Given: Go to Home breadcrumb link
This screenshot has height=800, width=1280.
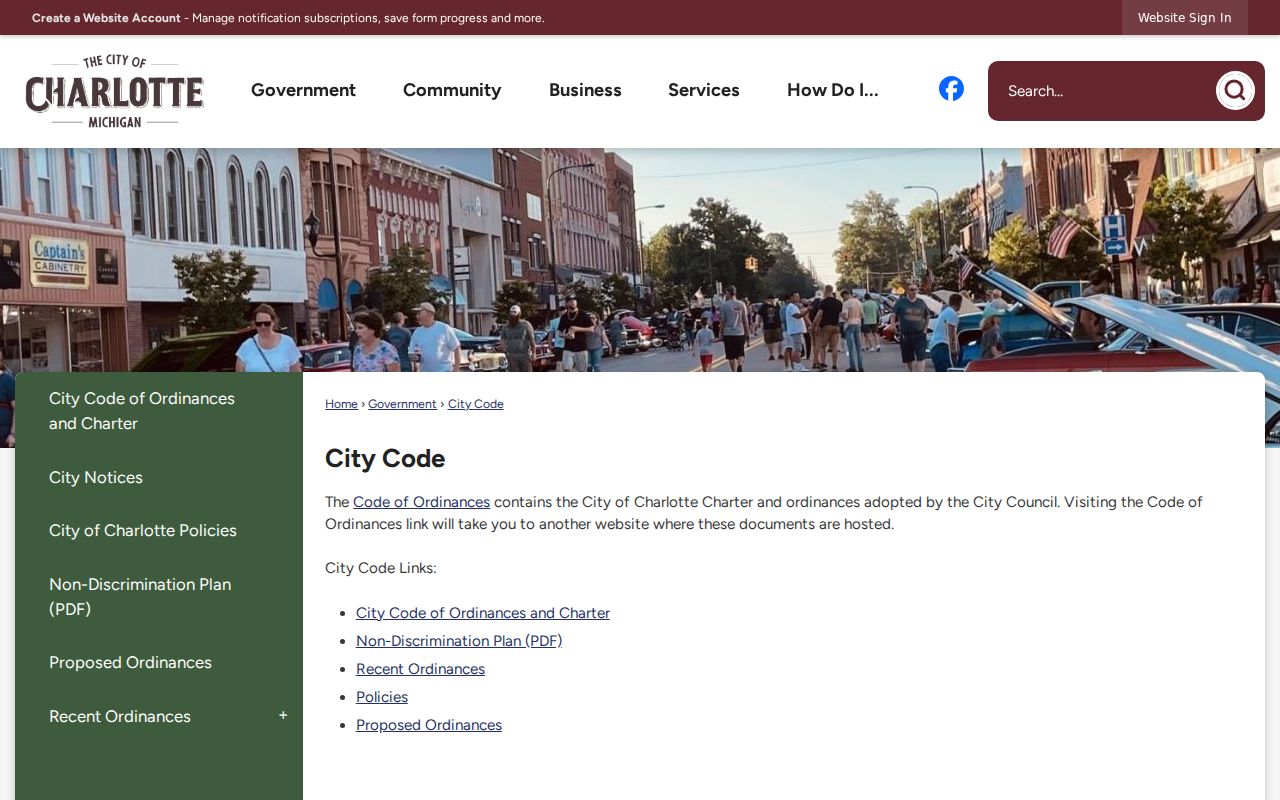Looking at the screenshot, I should click(x=341, y=404).
